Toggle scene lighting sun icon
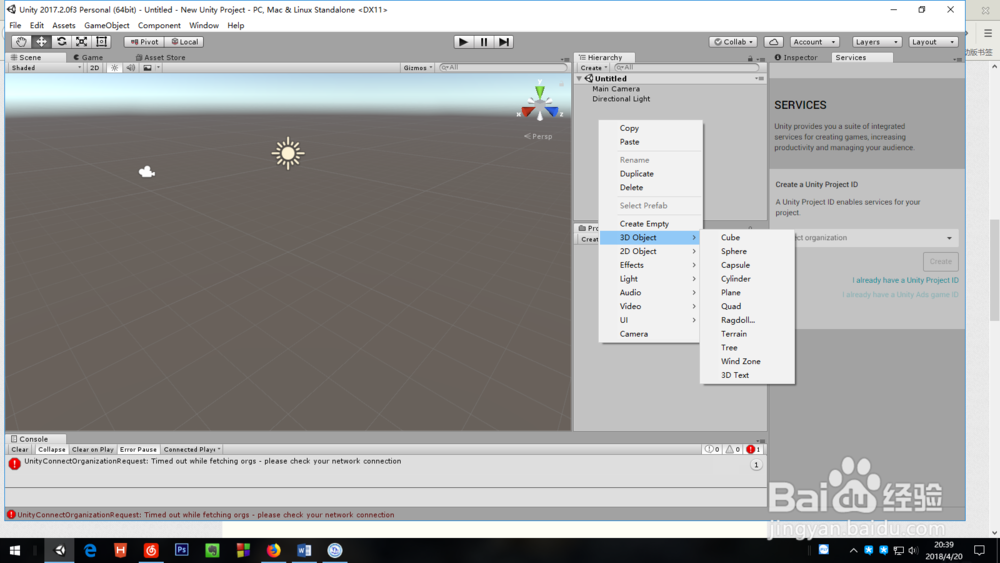 (x=114, y=68)
